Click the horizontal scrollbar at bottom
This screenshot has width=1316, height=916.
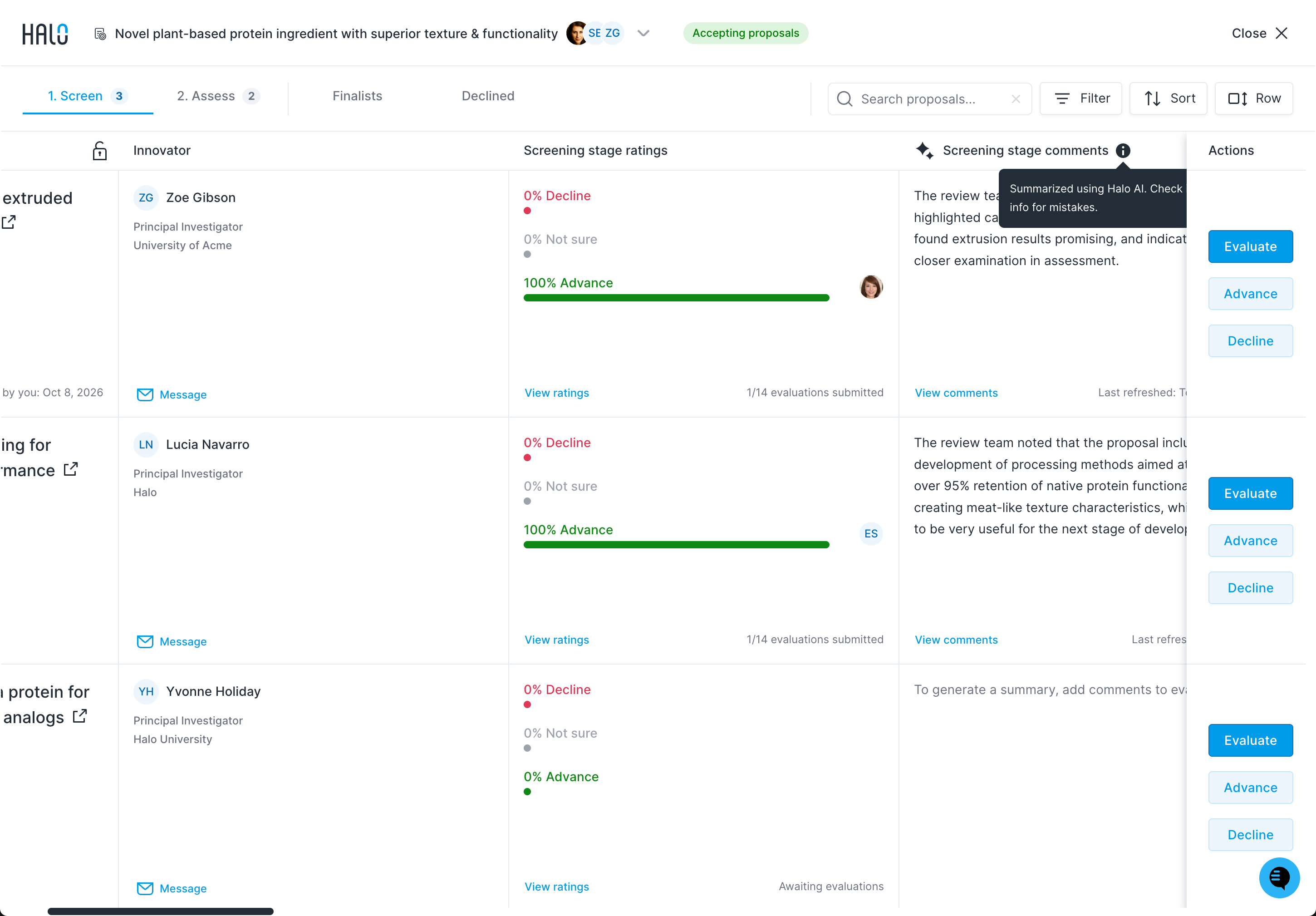tap(161, 911)
